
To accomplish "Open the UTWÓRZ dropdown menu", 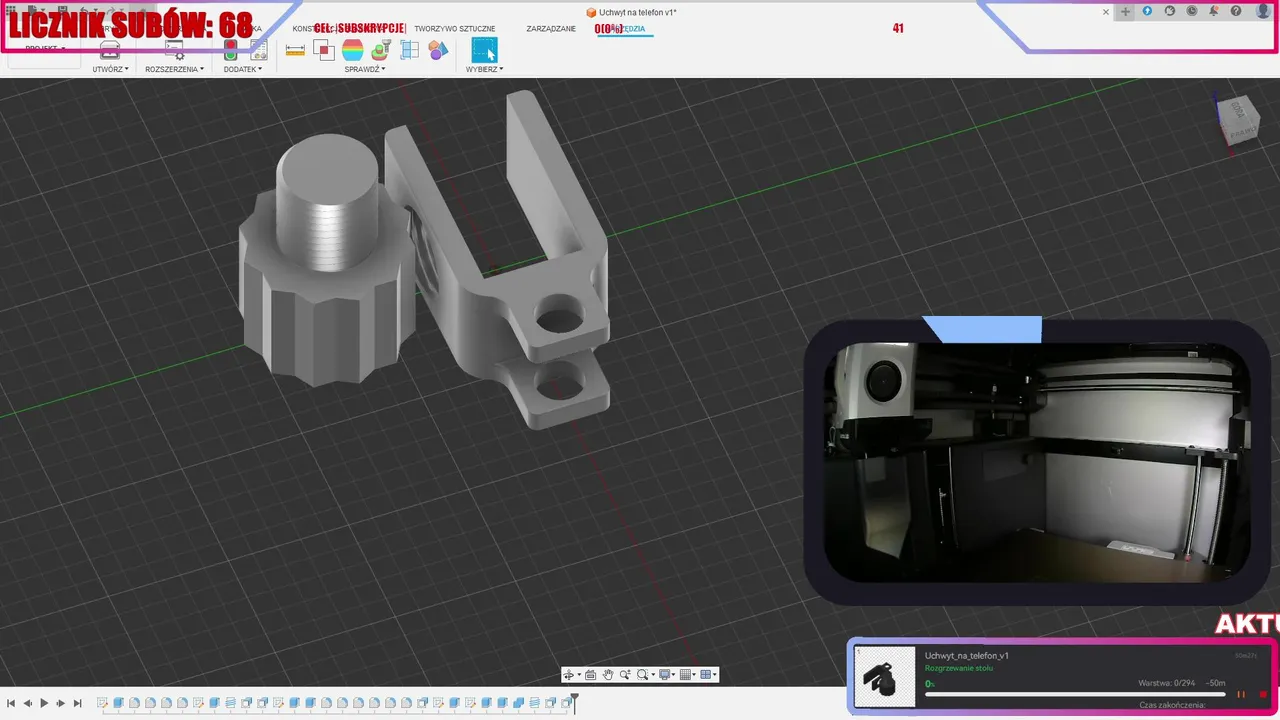I will [111, 69].
